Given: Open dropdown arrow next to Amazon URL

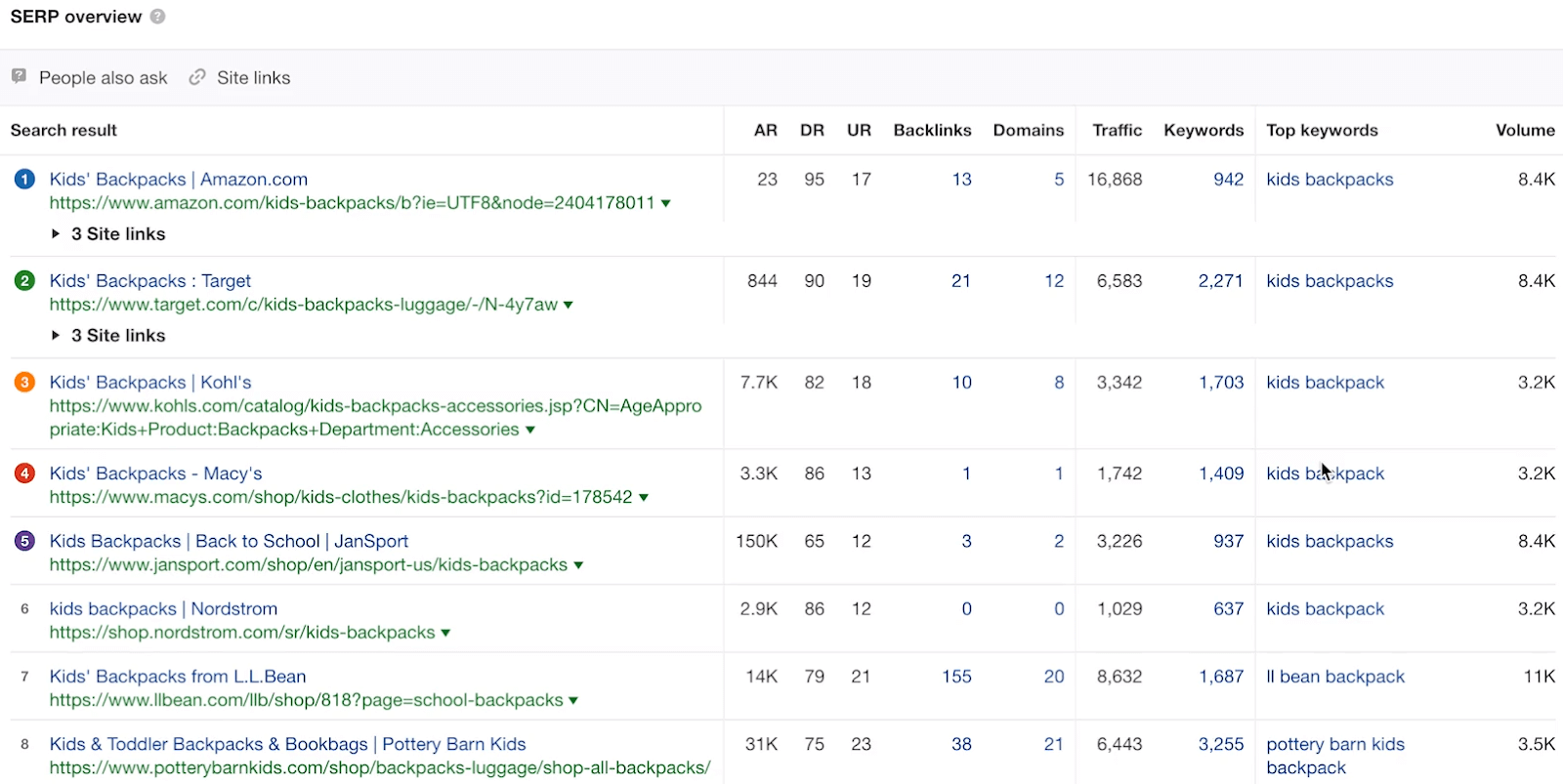Looking at the screenshot, I should coord(666,204).
